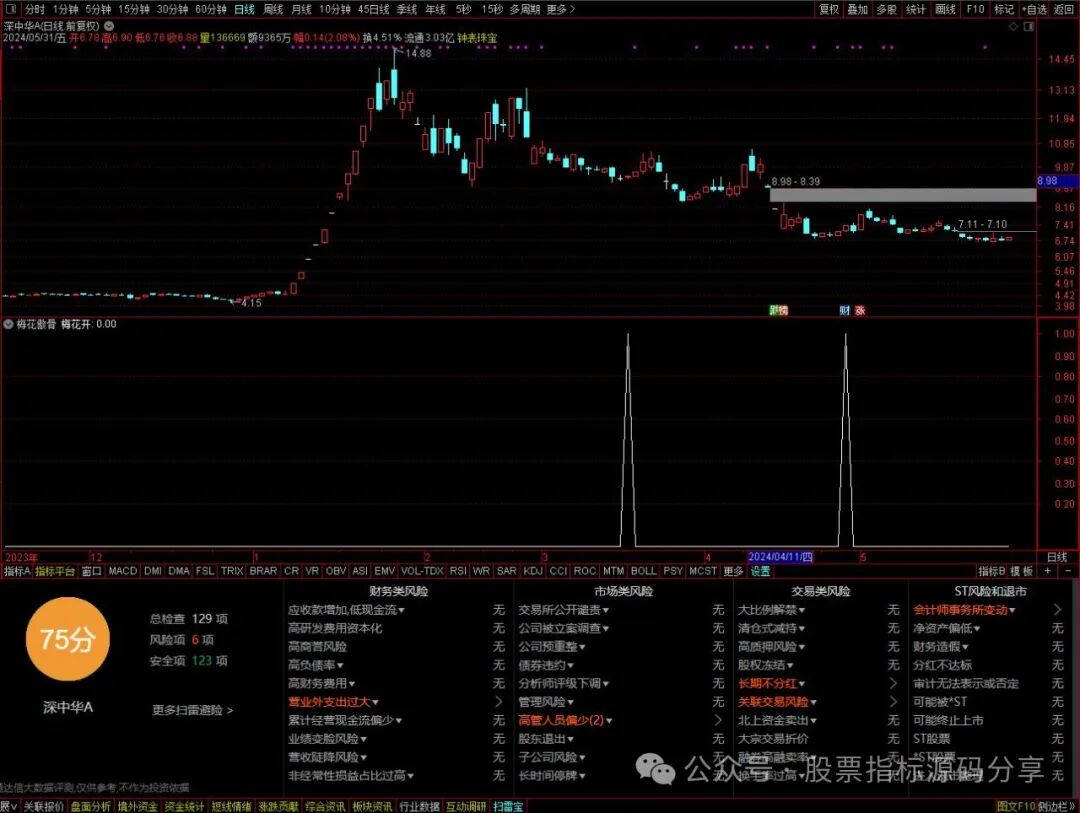Screen dimensions: 1080x813
Task: Click the diamond icon at chart top-right
Action: tap(1013, 26)
